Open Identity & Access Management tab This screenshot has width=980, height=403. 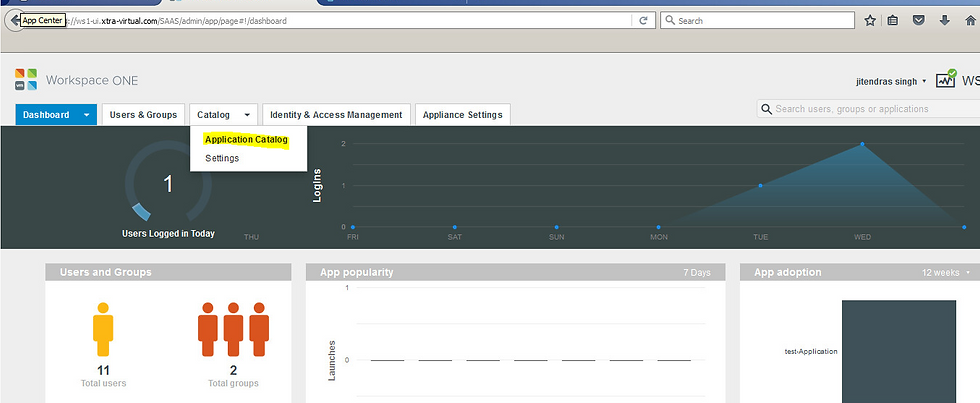click(336, 115)
